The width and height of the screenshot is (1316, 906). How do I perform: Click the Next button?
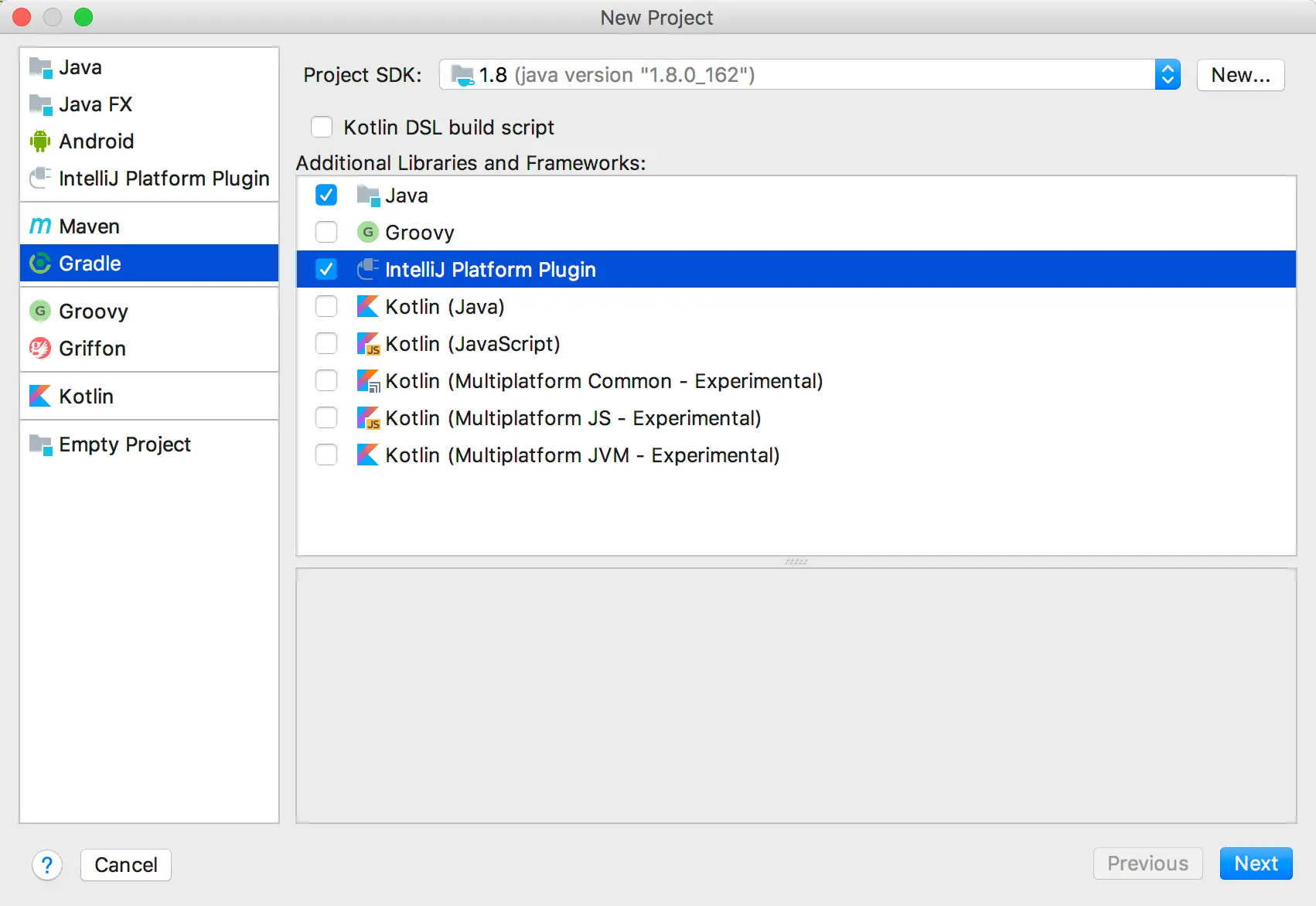[1256, 863]
